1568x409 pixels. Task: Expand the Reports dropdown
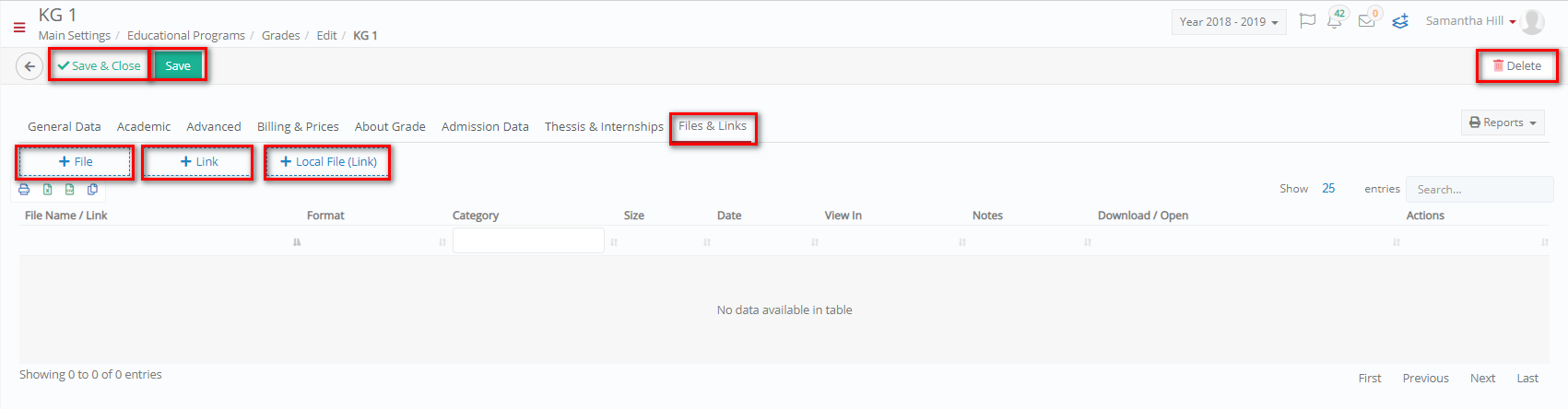pyautogui.click(x=1503, y=123)
